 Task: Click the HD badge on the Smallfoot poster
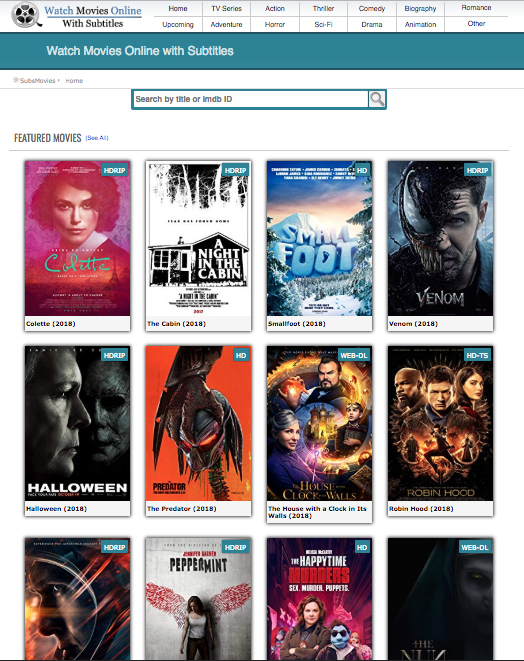coord(362,170)
